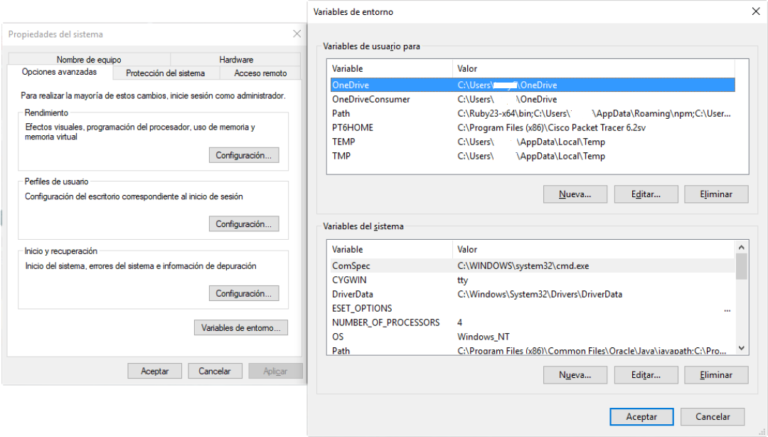Click Editar for user variables

coord(645,194)
